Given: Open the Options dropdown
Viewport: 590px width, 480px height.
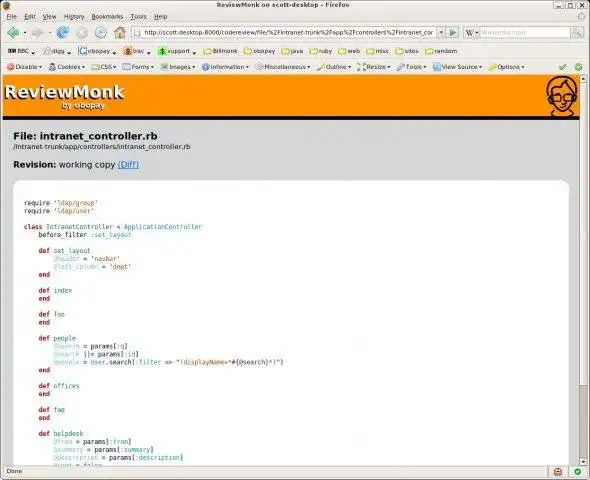Looking at the screenshot, I should coord(506,67).
